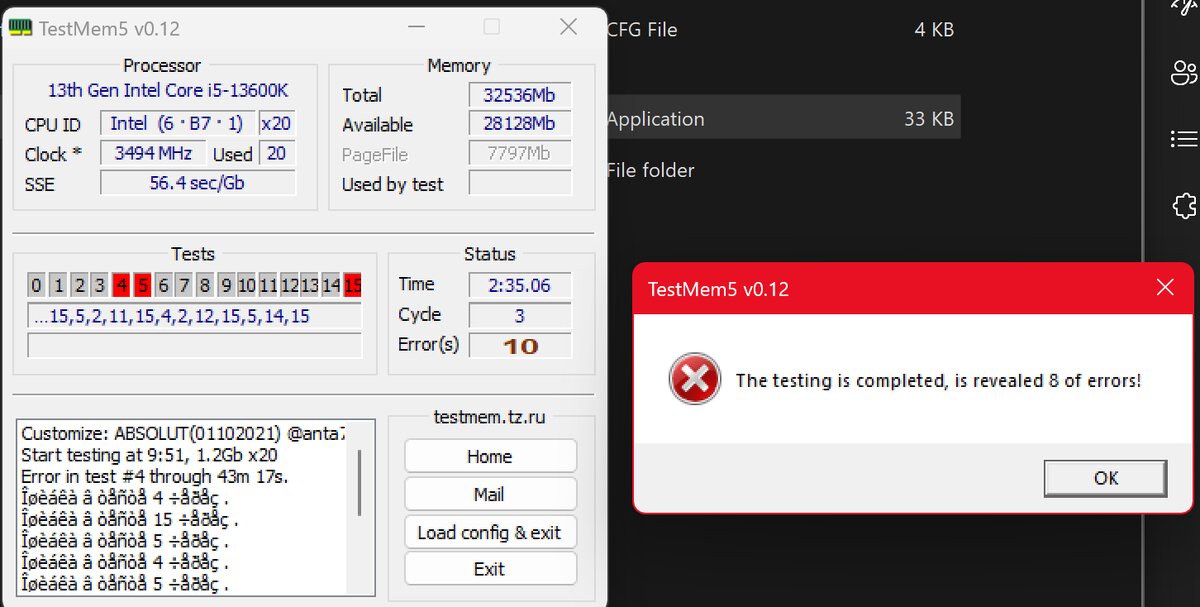Select test box number 14

[x=331, y=285]
